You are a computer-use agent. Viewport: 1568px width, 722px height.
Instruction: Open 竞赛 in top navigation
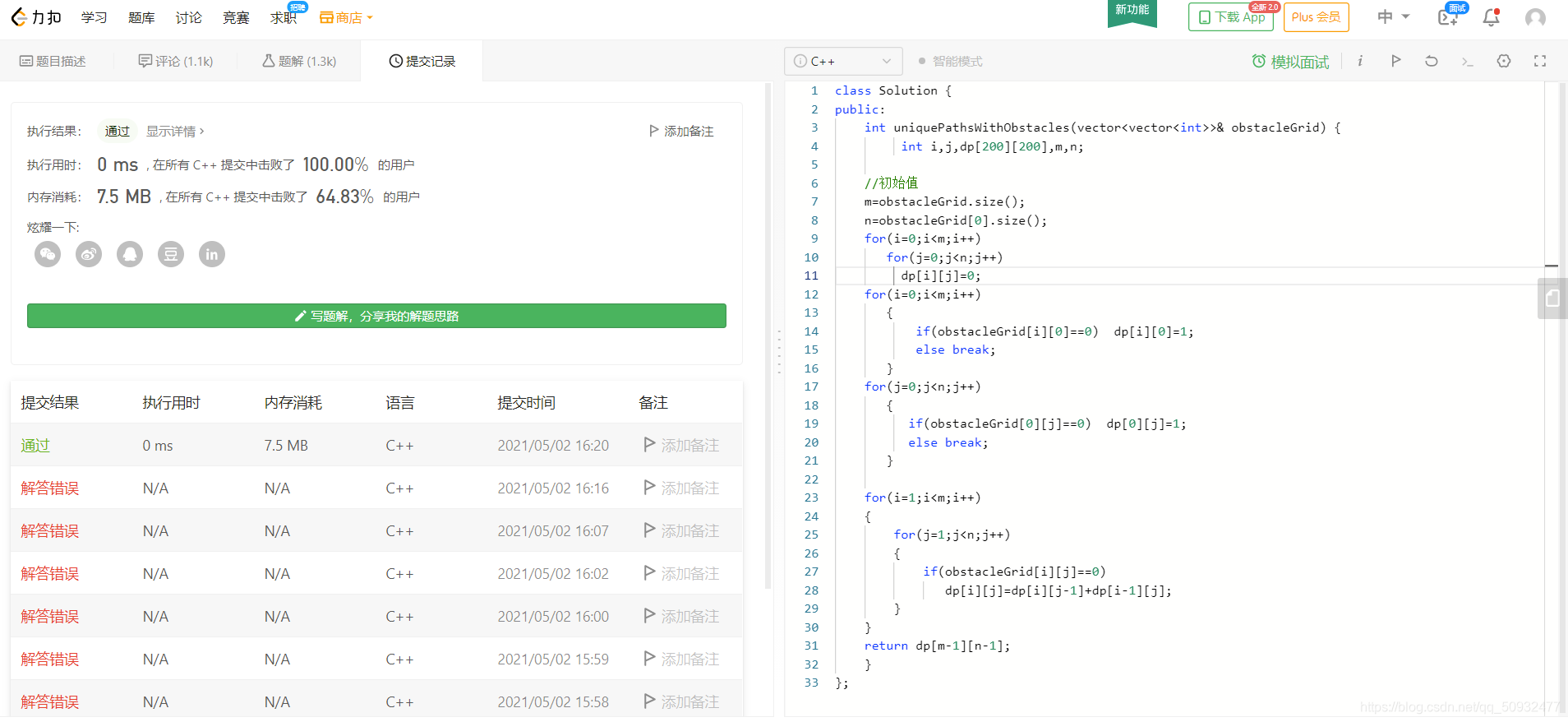tap(236, 17)
